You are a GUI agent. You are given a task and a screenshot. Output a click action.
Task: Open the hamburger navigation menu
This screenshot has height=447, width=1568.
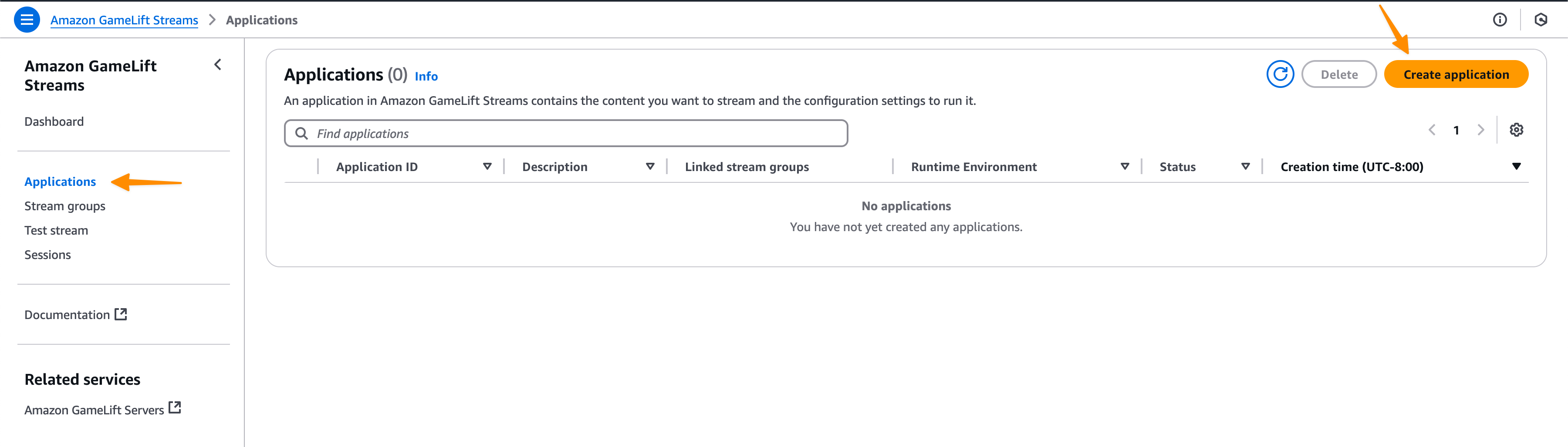[27, 20]
